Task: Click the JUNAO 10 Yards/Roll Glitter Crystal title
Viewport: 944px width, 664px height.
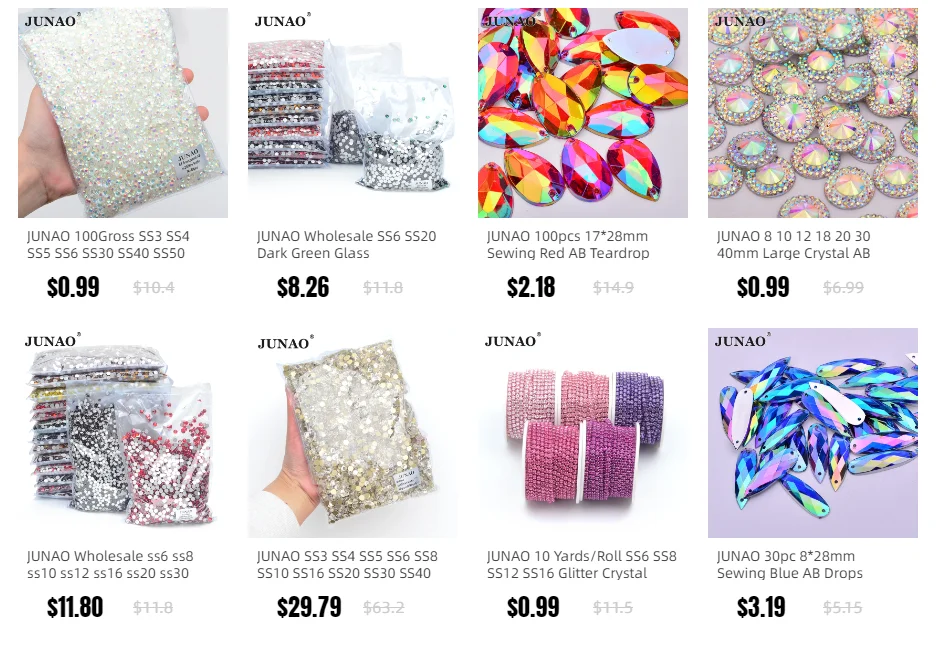Action: (582, 565)
